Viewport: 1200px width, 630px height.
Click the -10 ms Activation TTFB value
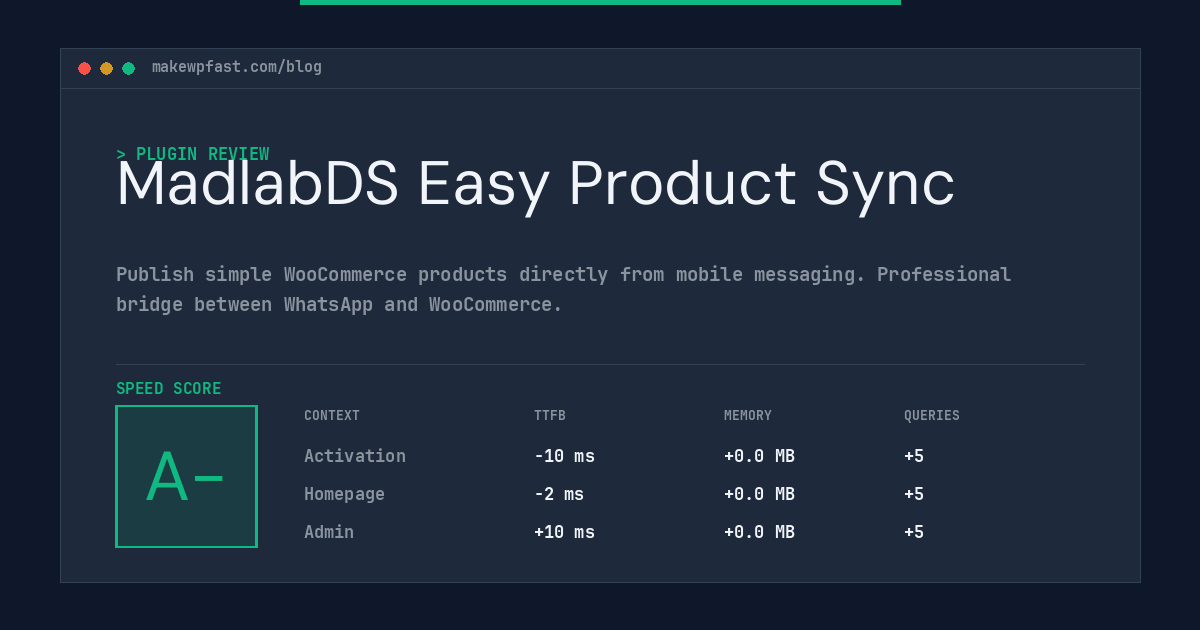point(564,456)
